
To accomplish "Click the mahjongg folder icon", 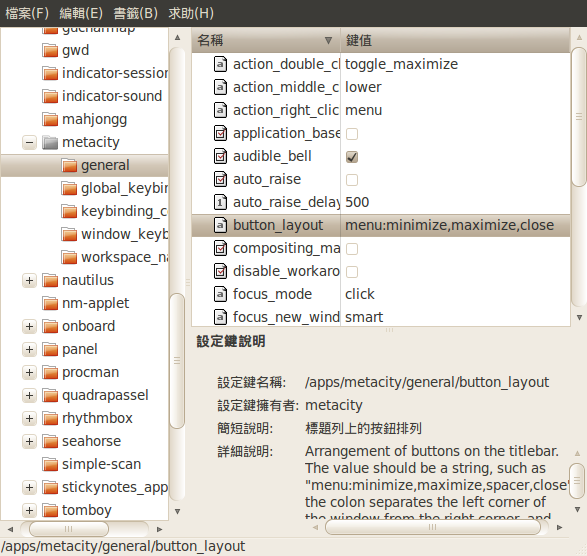I will tap(50, 119).
